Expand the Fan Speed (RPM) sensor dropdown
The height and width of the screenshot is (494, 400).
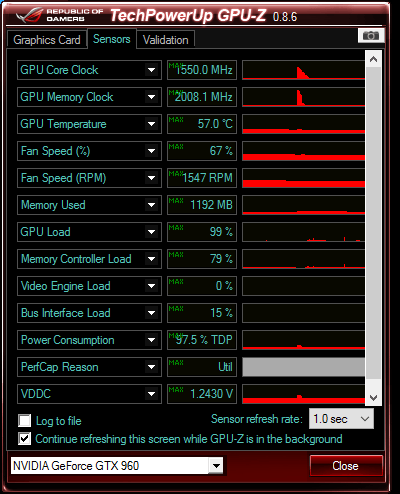[152, 178]
